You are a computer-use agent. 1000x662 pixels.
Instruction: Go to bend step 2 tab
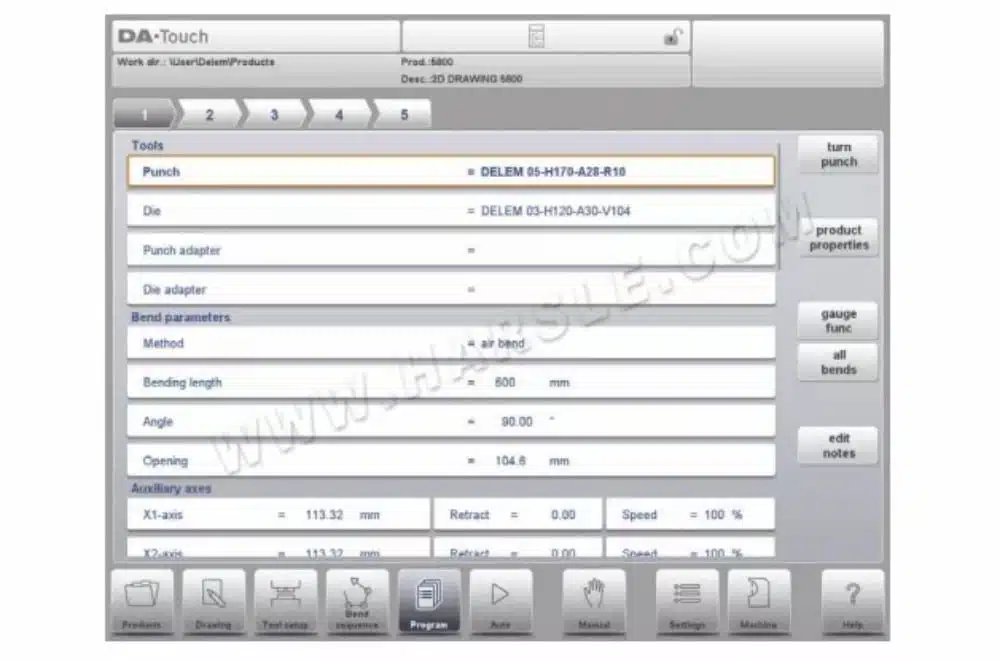tap(209, 115)
